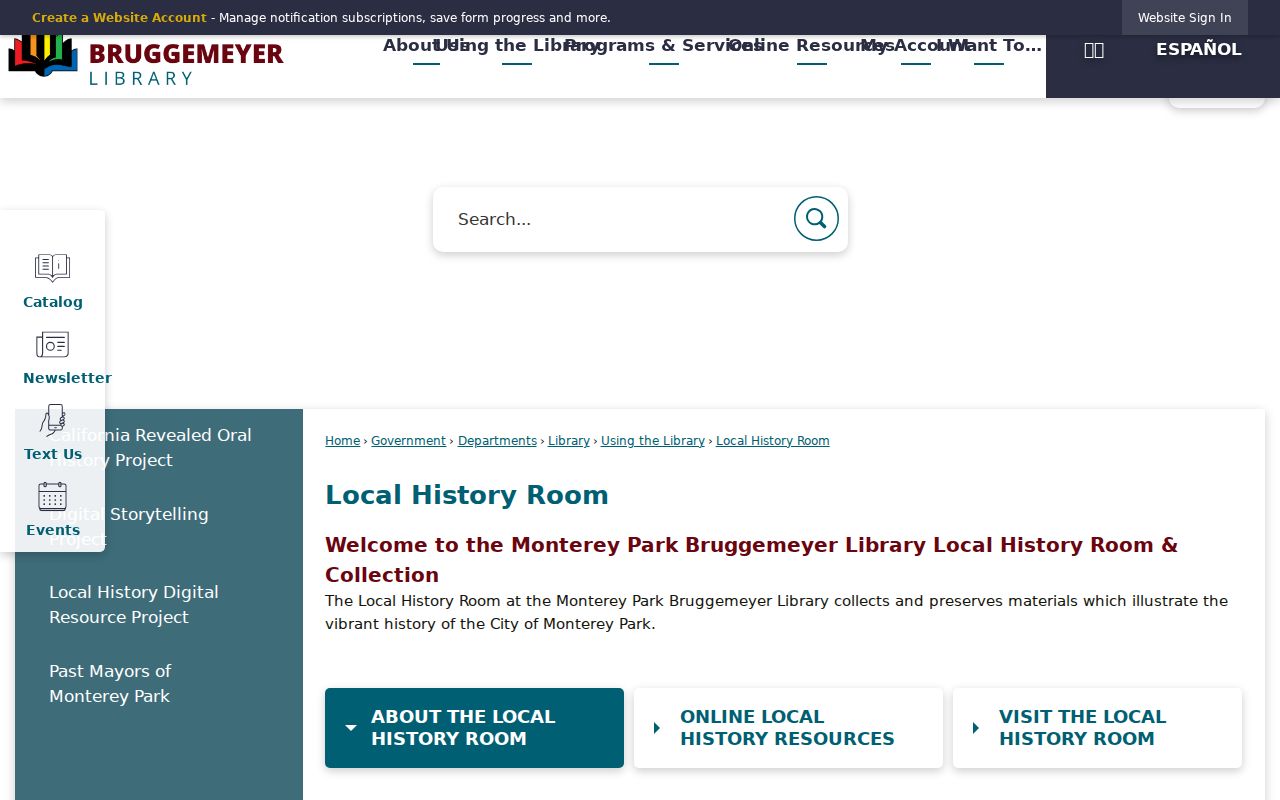Open Digital Storytelling Project link
This screenshot has height=800, width=1280.
129,527
